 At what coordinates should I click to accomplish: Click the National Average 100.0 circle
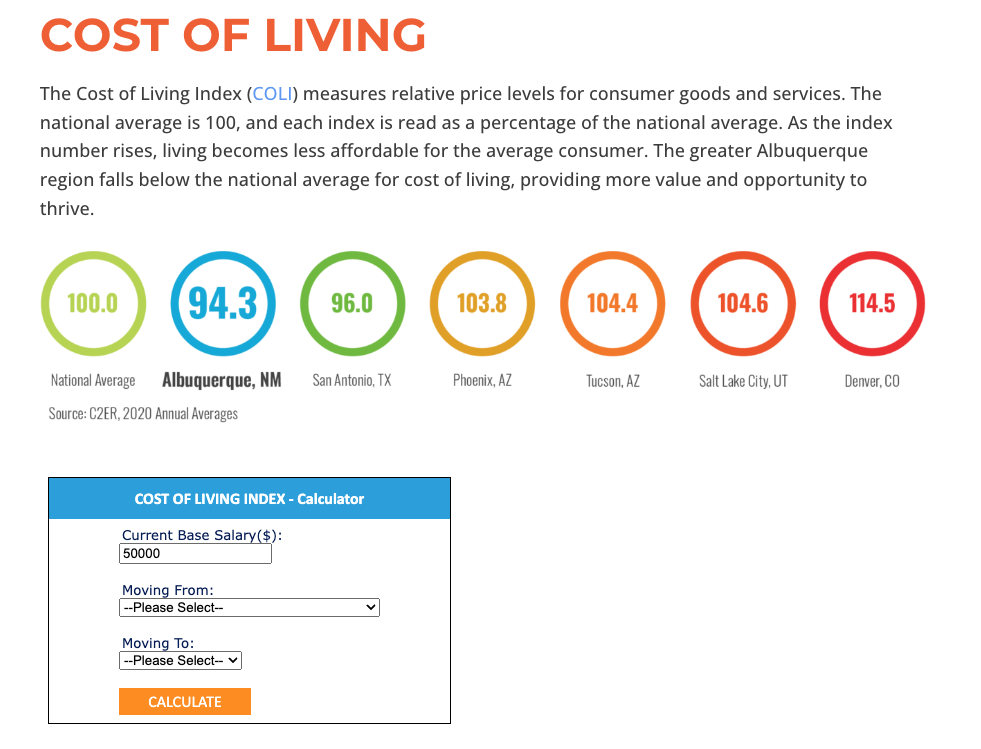point(93,303)
